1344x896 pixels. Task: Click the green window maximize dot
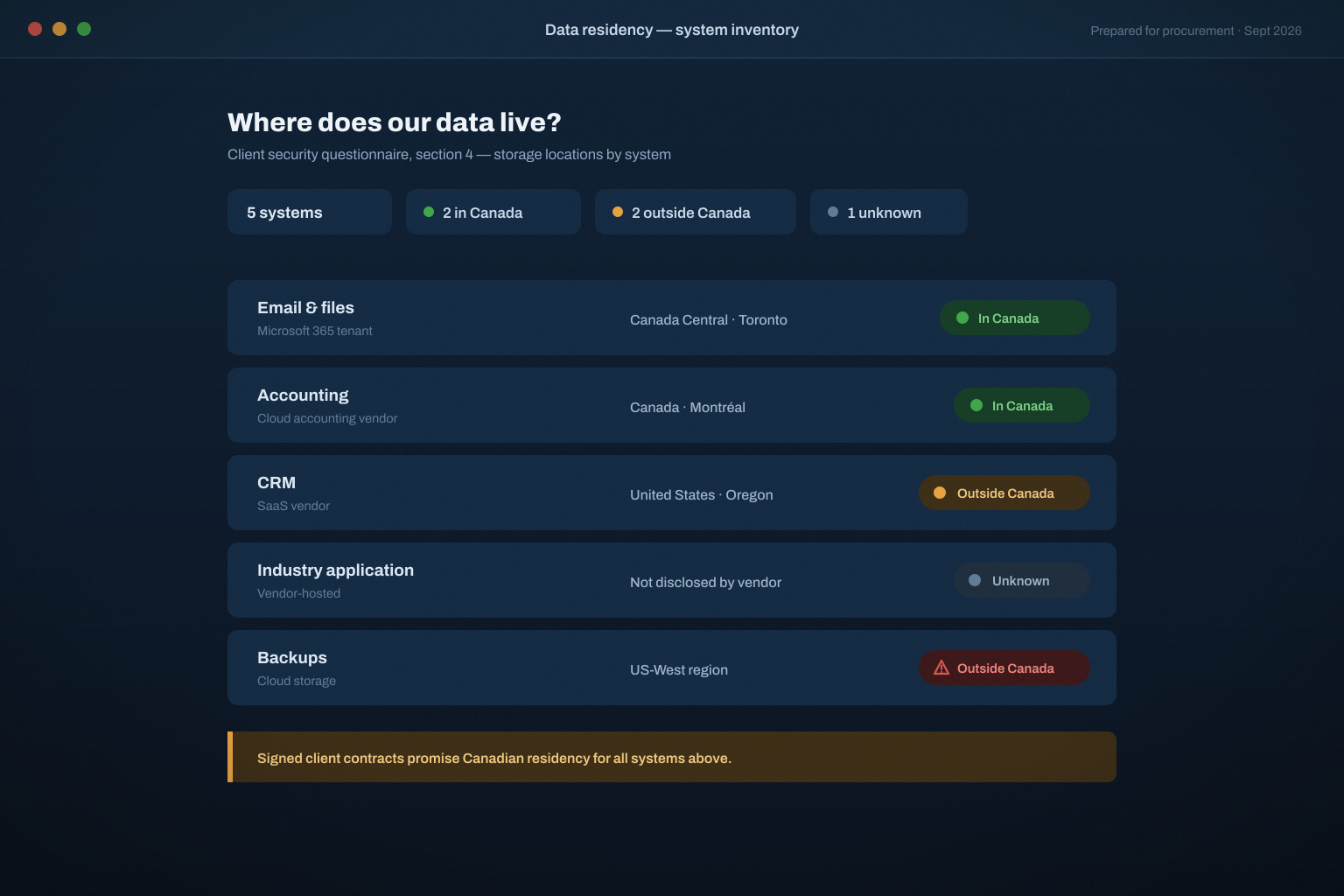pos(84,29)
